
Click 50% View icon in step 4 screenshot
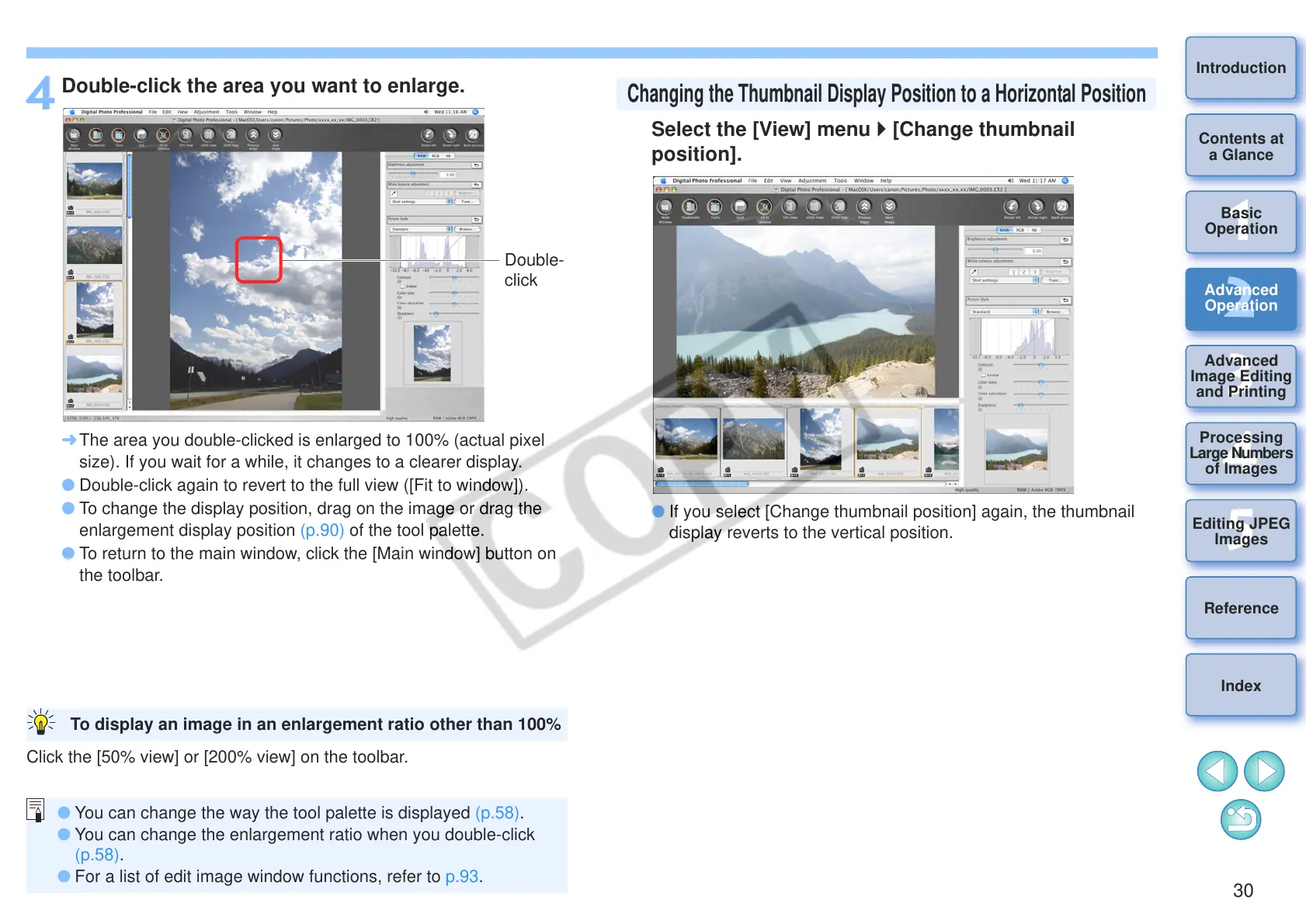pos(186,136)
